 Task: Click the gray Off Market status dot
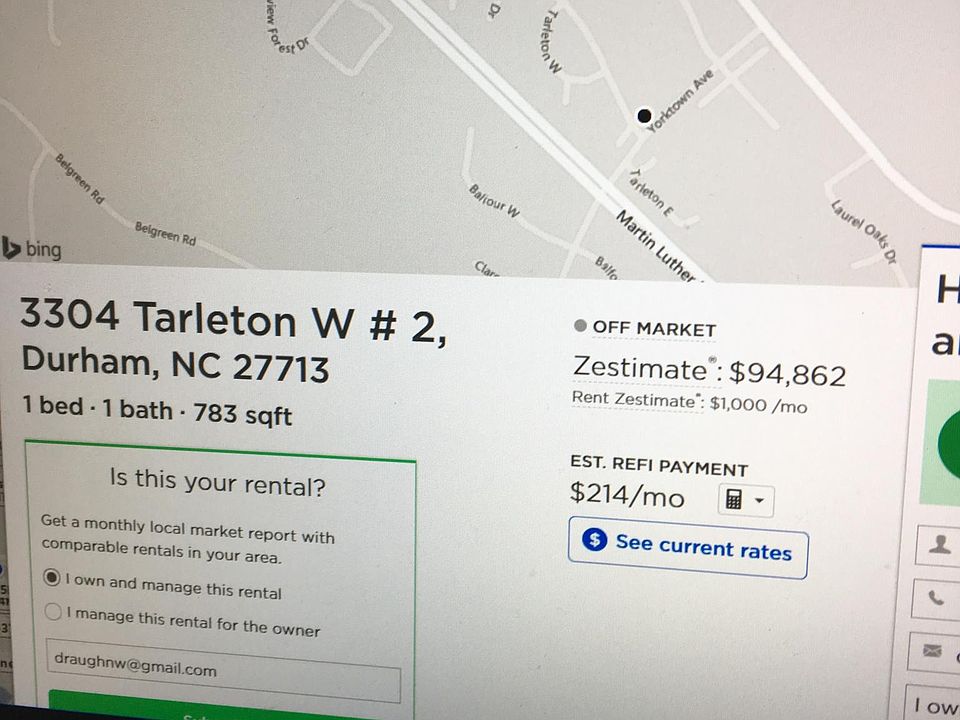coord(580,326)
